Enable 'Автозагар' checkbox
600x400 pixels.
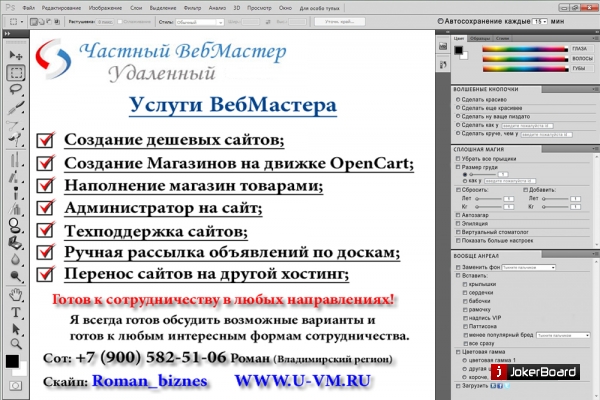(x=458, y=215)
